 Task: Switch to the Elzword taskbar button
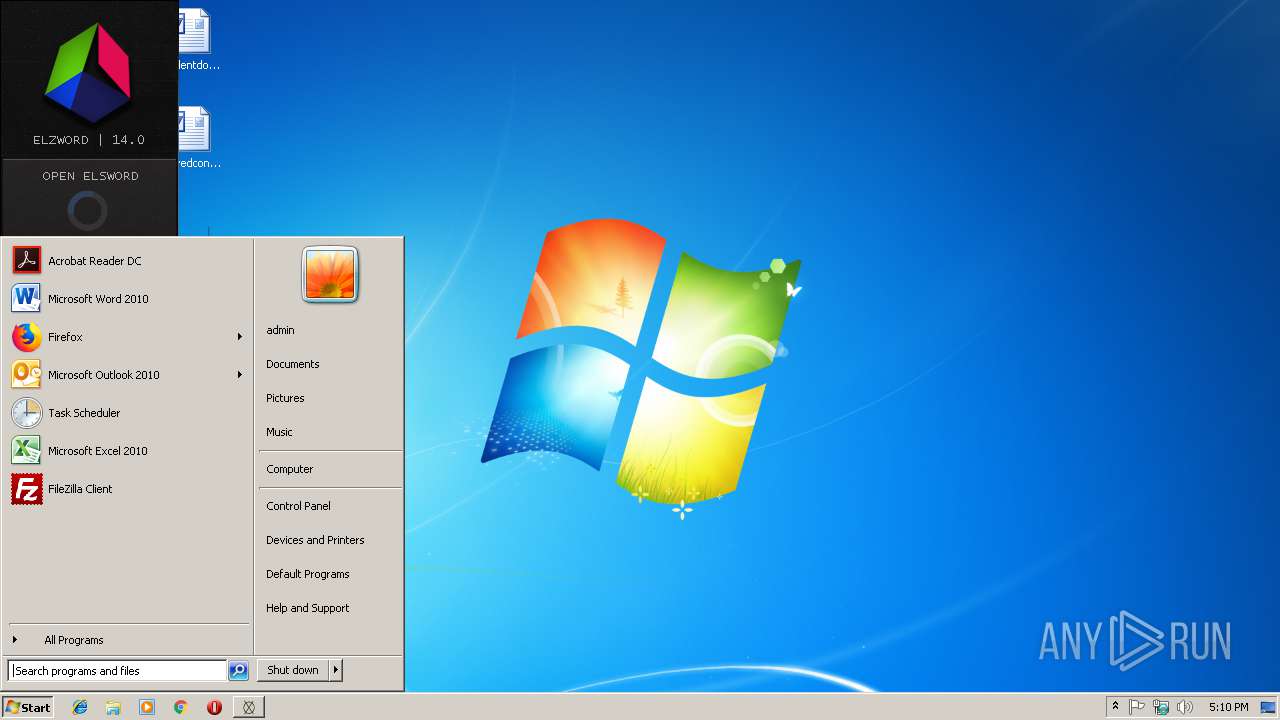coord(249,707)
